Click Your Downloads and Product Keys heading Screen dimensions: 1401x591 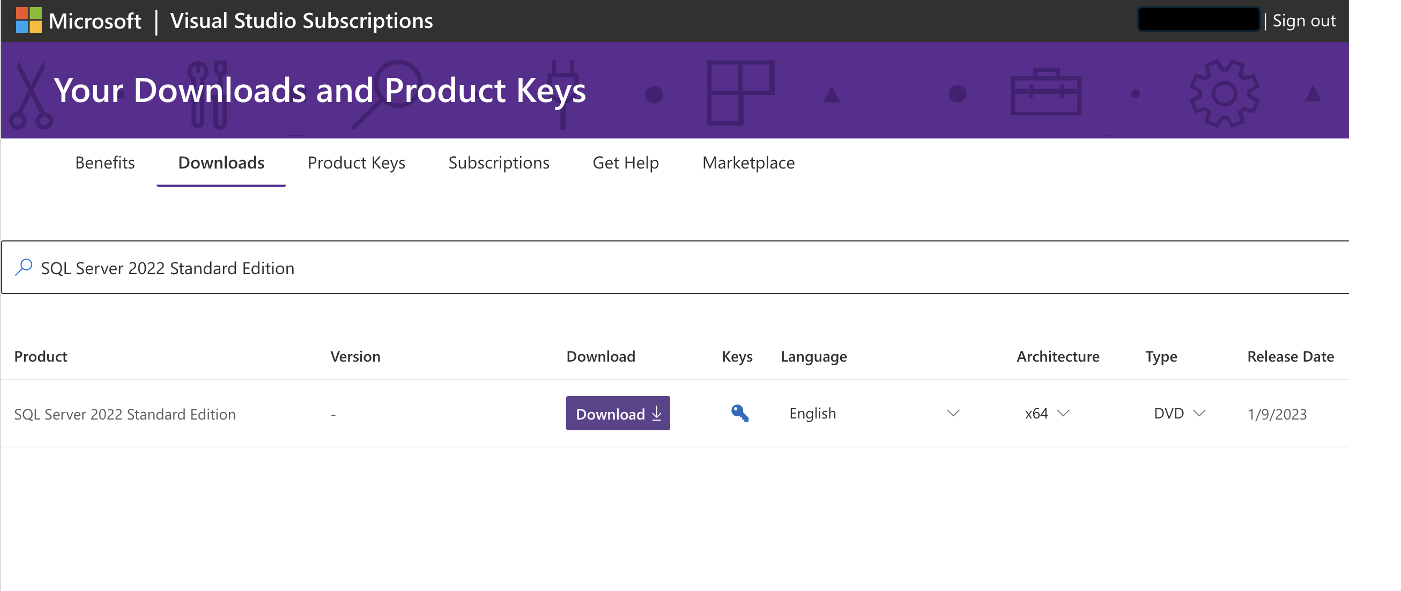(x=320, y=90)
